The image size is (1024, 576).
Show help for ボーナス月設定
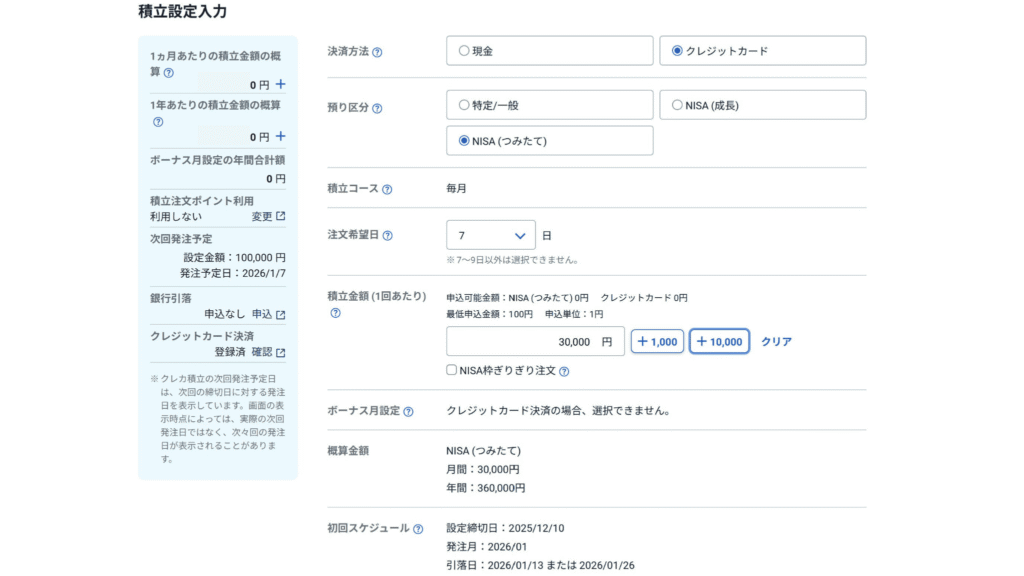(x=408, y=411)
